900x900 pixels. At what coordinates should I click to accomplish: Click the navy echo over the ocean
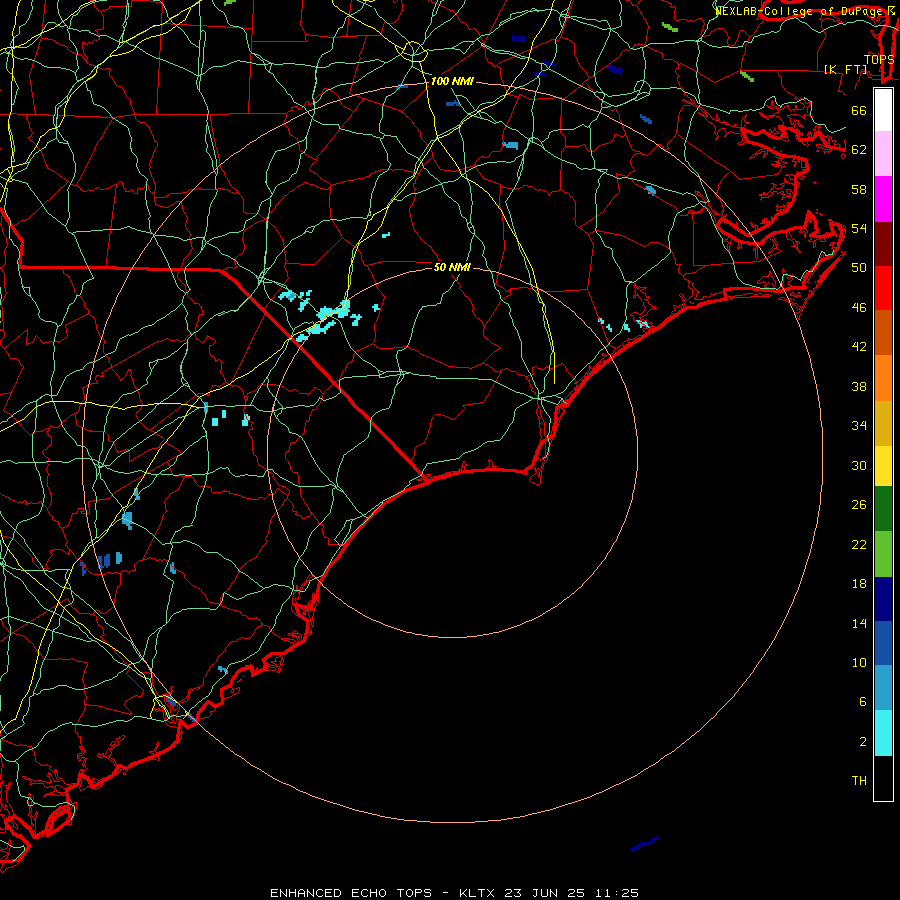(x=645, y=844)
